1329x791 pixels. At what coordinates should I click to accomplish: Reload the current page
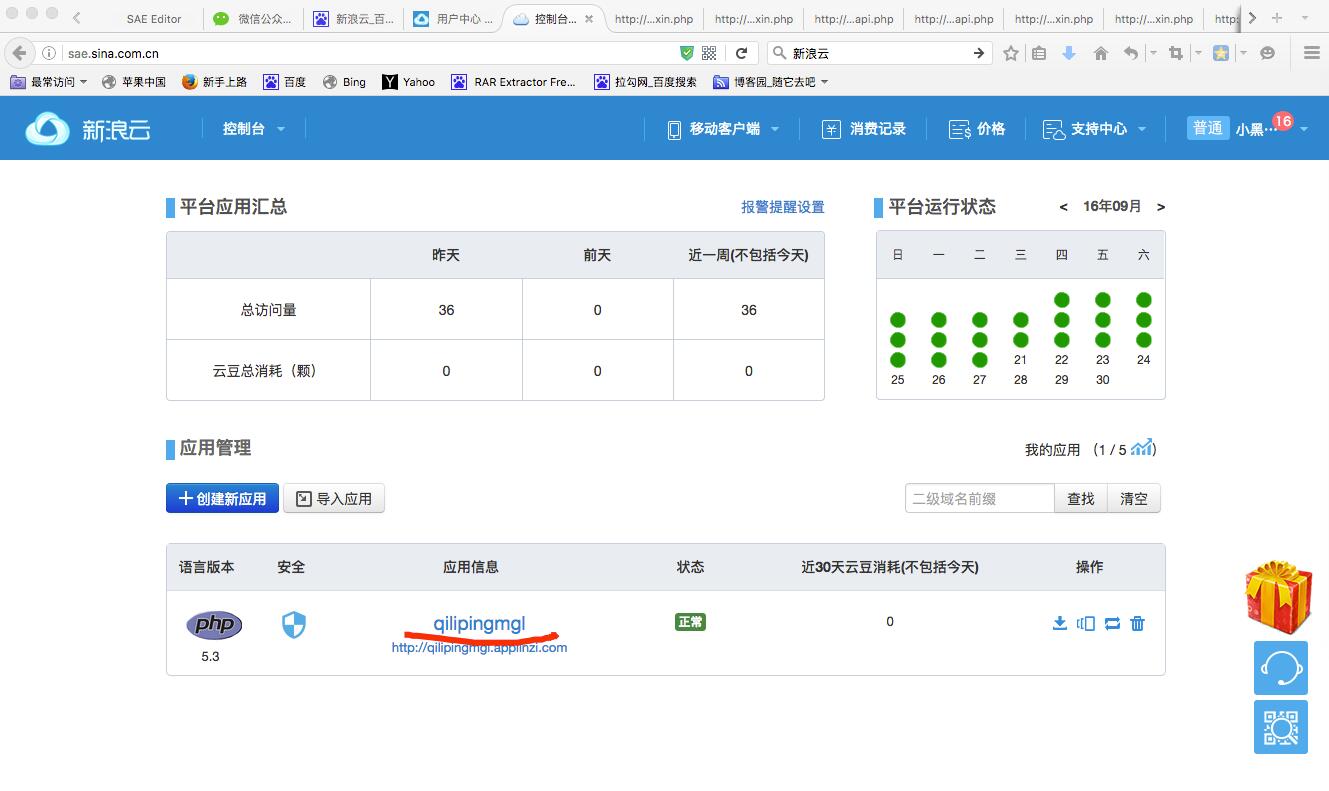click(741, 53)
